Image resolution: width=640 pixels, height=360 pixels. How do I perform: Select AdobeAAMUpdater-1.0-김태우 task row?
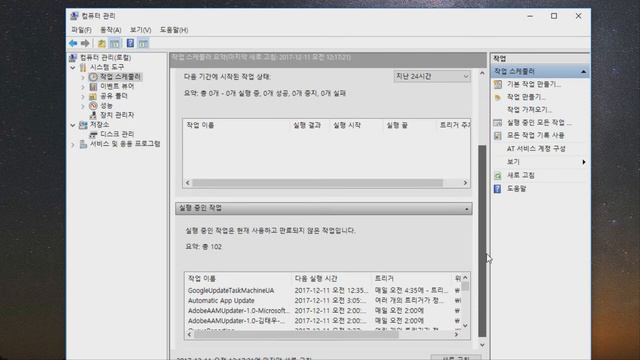(x=322, y=321)
